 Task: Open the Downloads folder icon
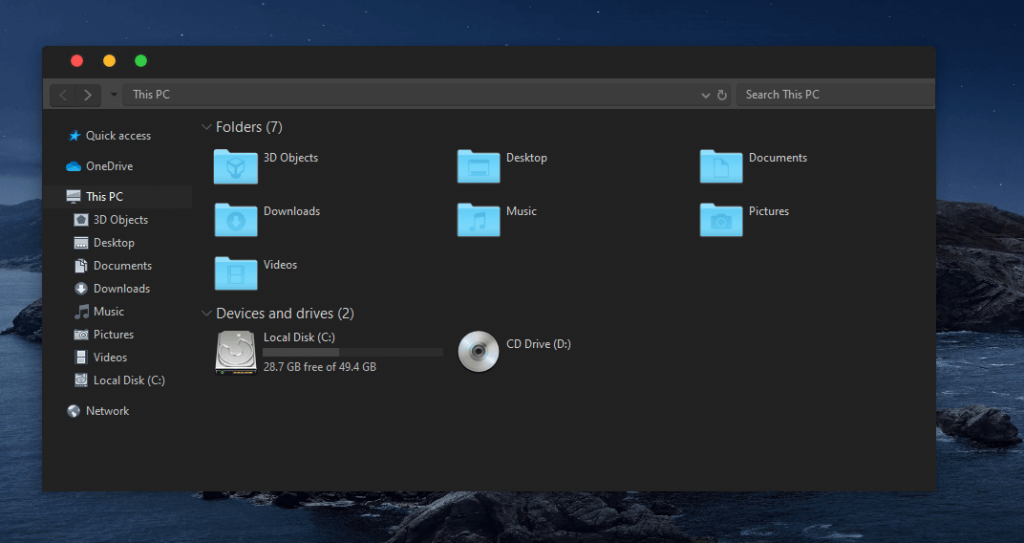click(235, 219)
